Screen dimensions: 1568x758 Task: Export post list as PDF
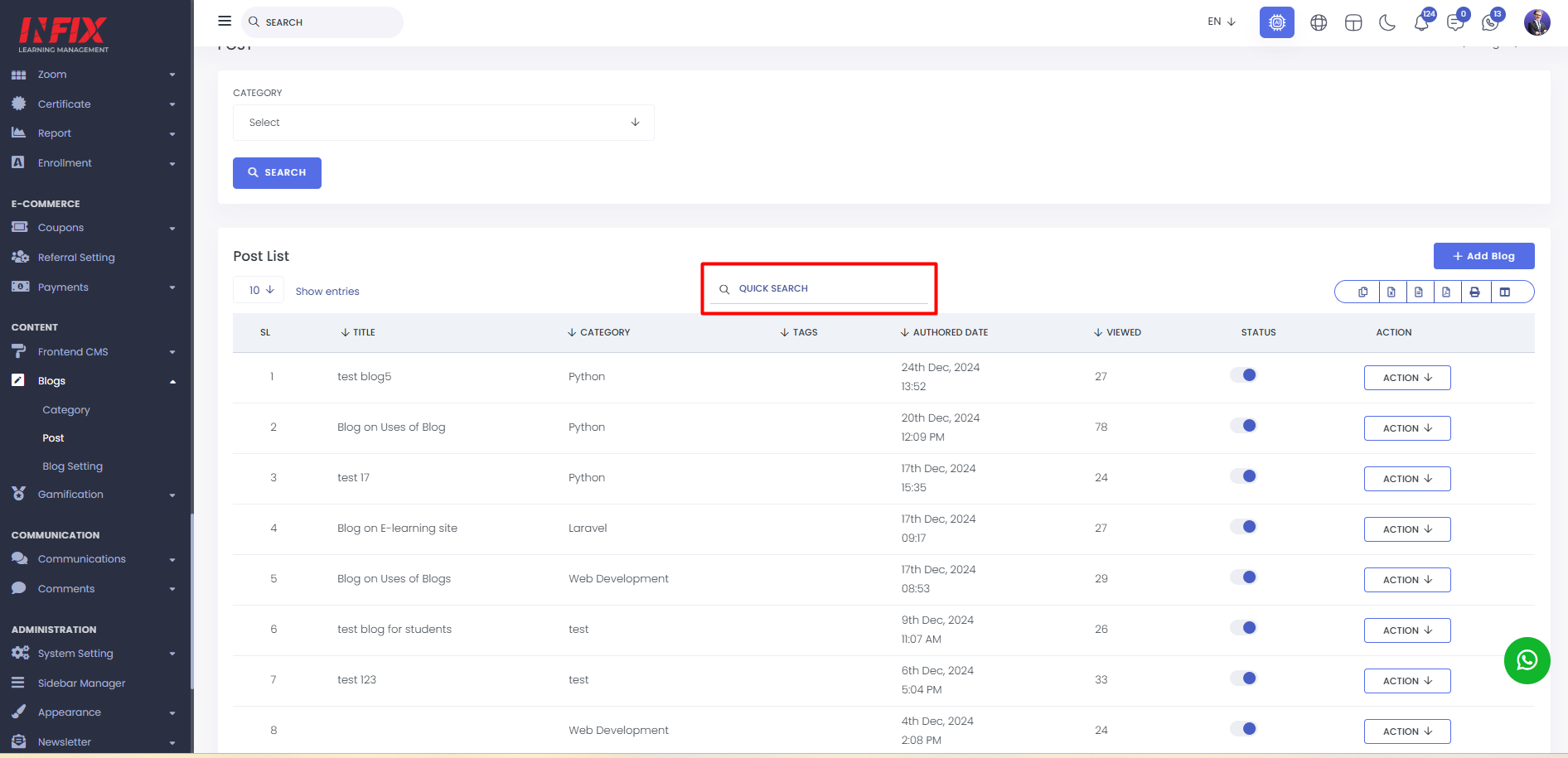[x=1446, y=292]
